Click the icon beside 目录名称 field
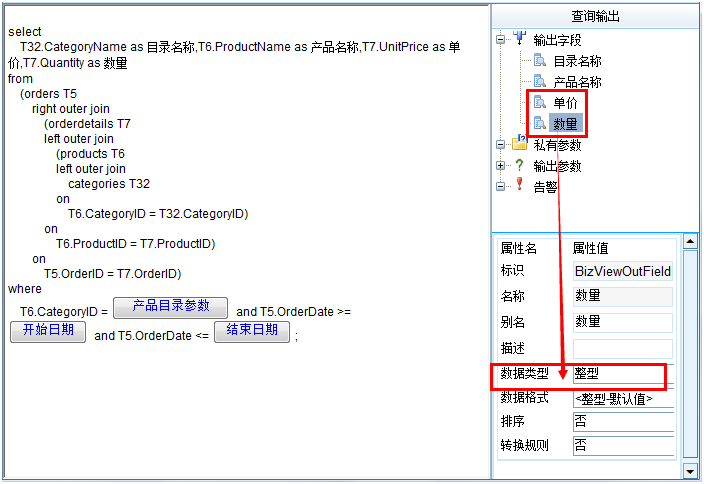Screen dimensions: 704x484 click(x=539, y=60)
